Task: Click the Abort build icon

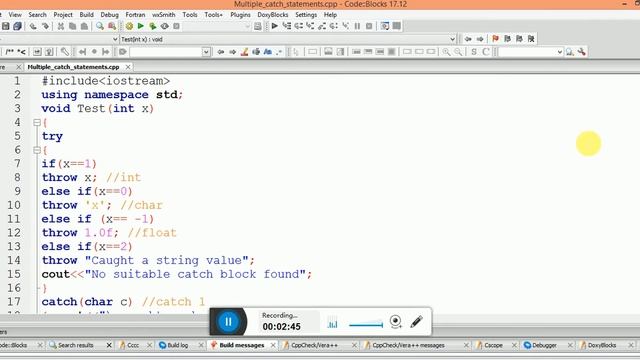Action: pos(176,26)
